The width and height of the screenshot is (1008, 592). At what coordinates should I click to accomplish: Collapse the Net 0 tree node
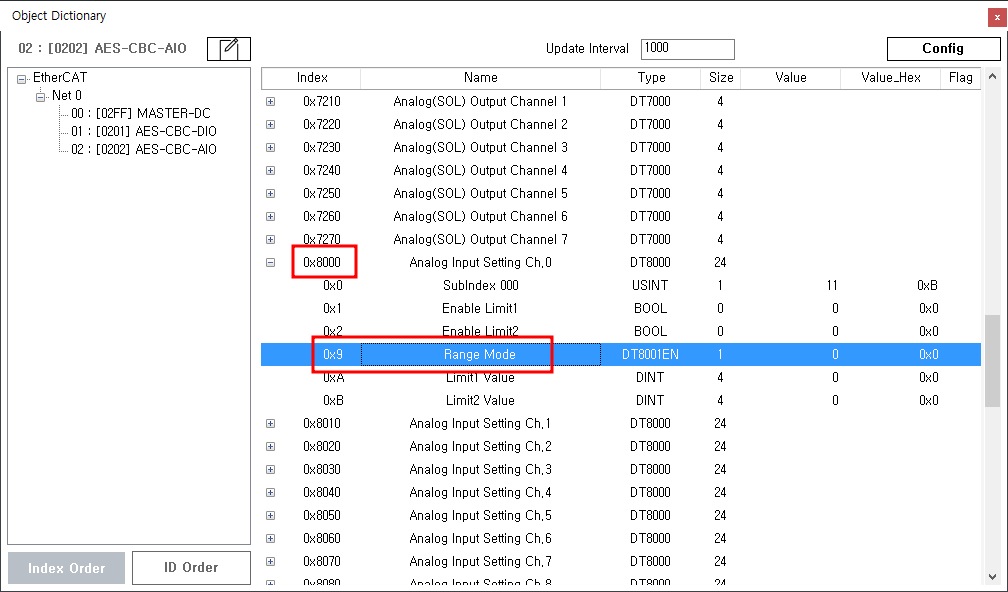(x=41, y=96)
